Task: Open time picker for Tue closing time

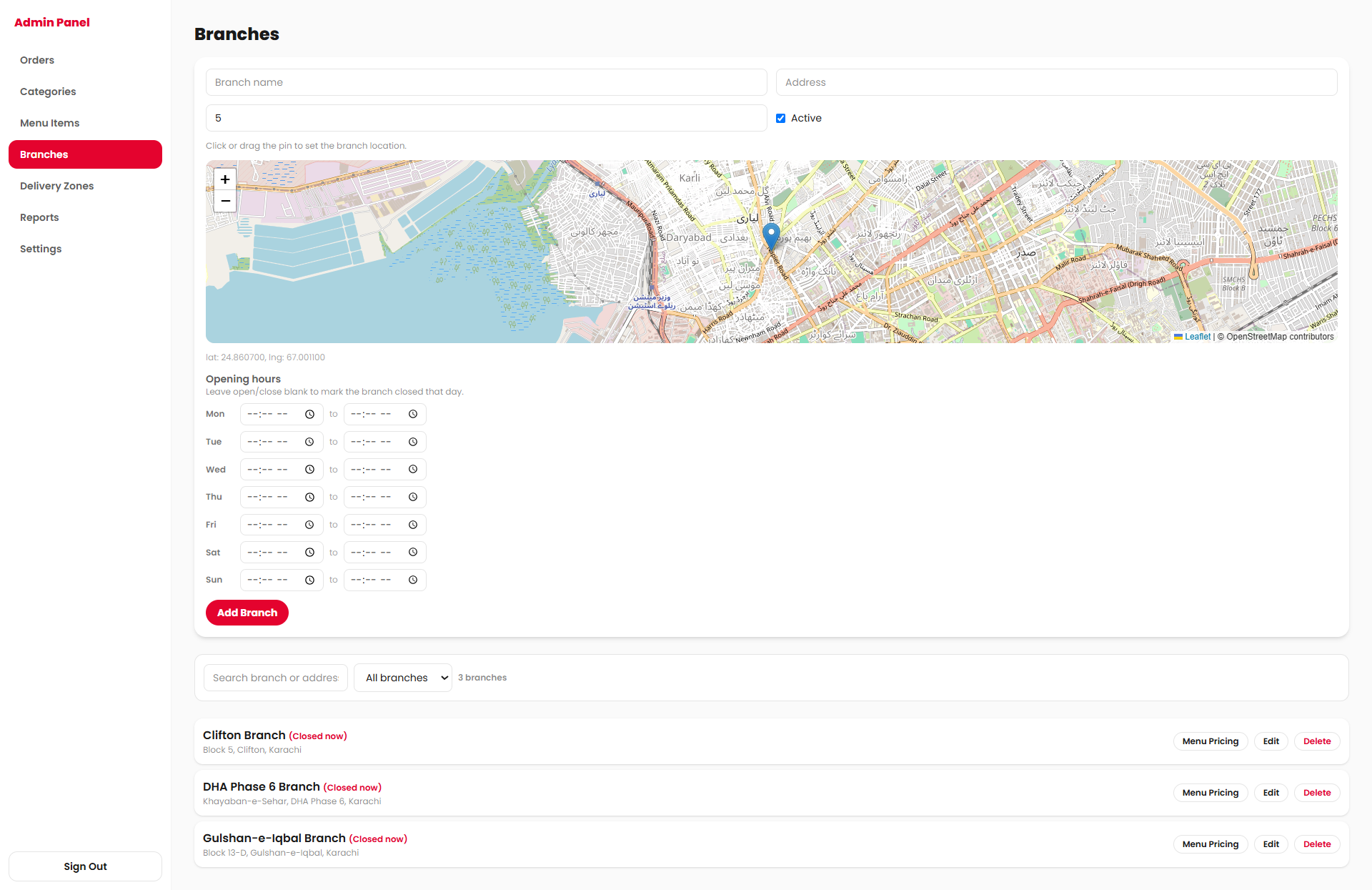Action: (413, 442)
